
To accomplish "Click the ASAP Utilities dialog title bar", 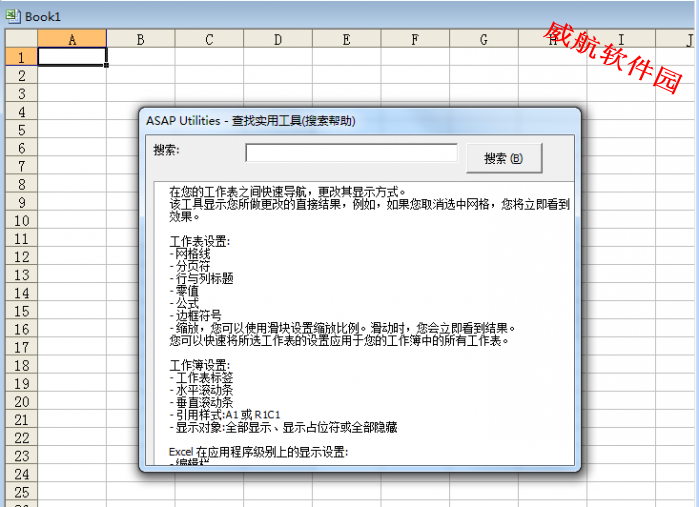I will click(359, 120).
